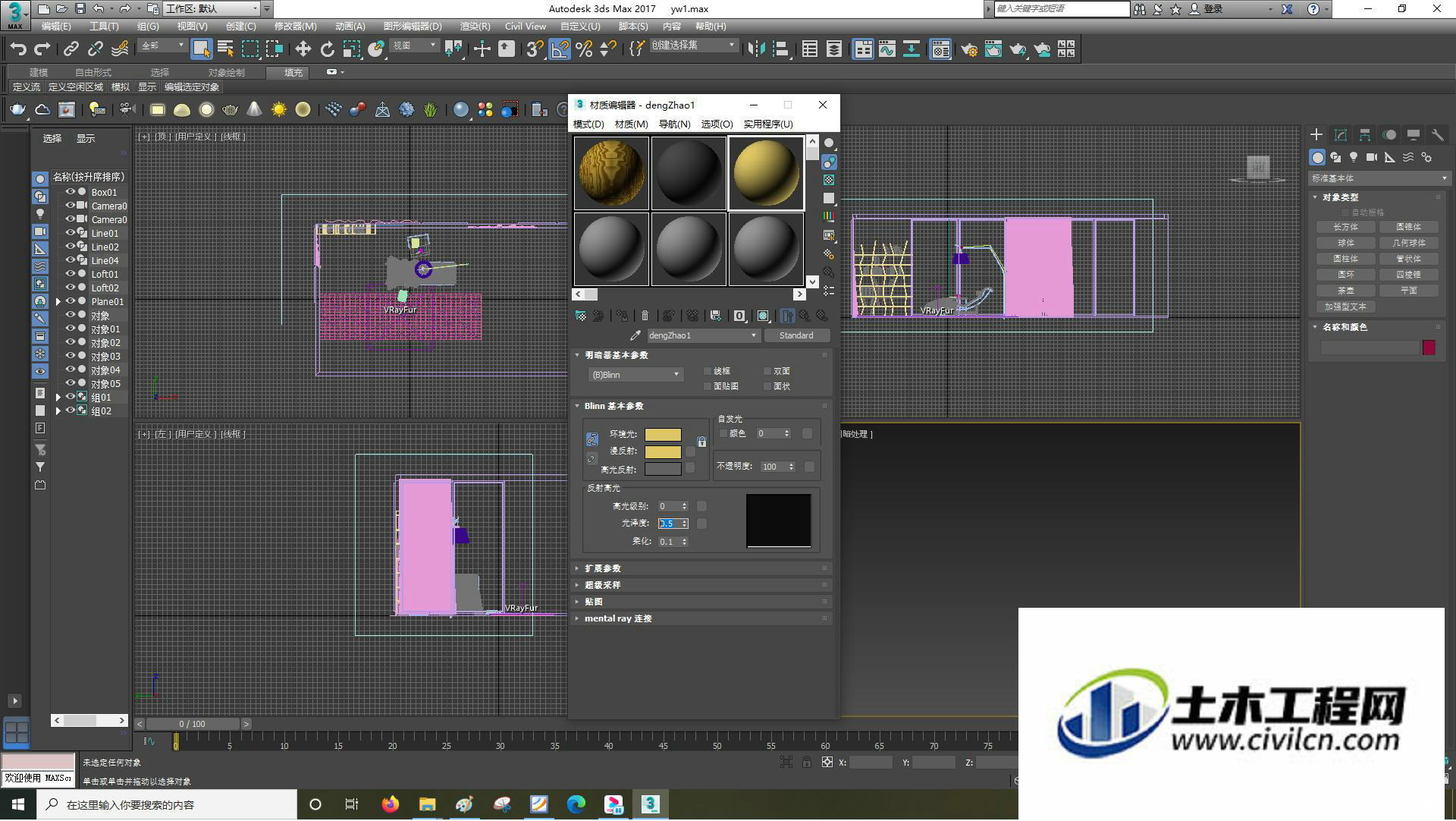Create a 球体 sphere primitive

point(1345,243)
